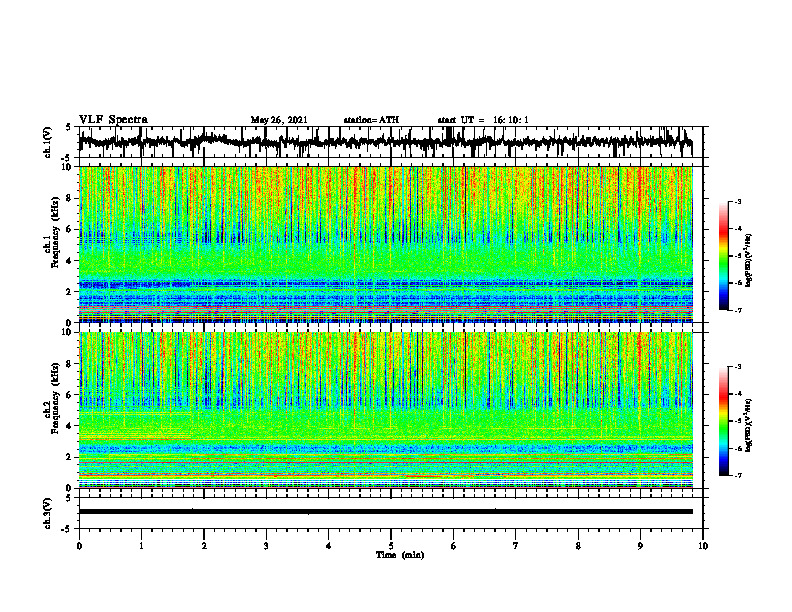This screenshot has width=792, height=612.
Task: Click the "start UT = 16:10: 1" text
Action: tap(483, 120)
